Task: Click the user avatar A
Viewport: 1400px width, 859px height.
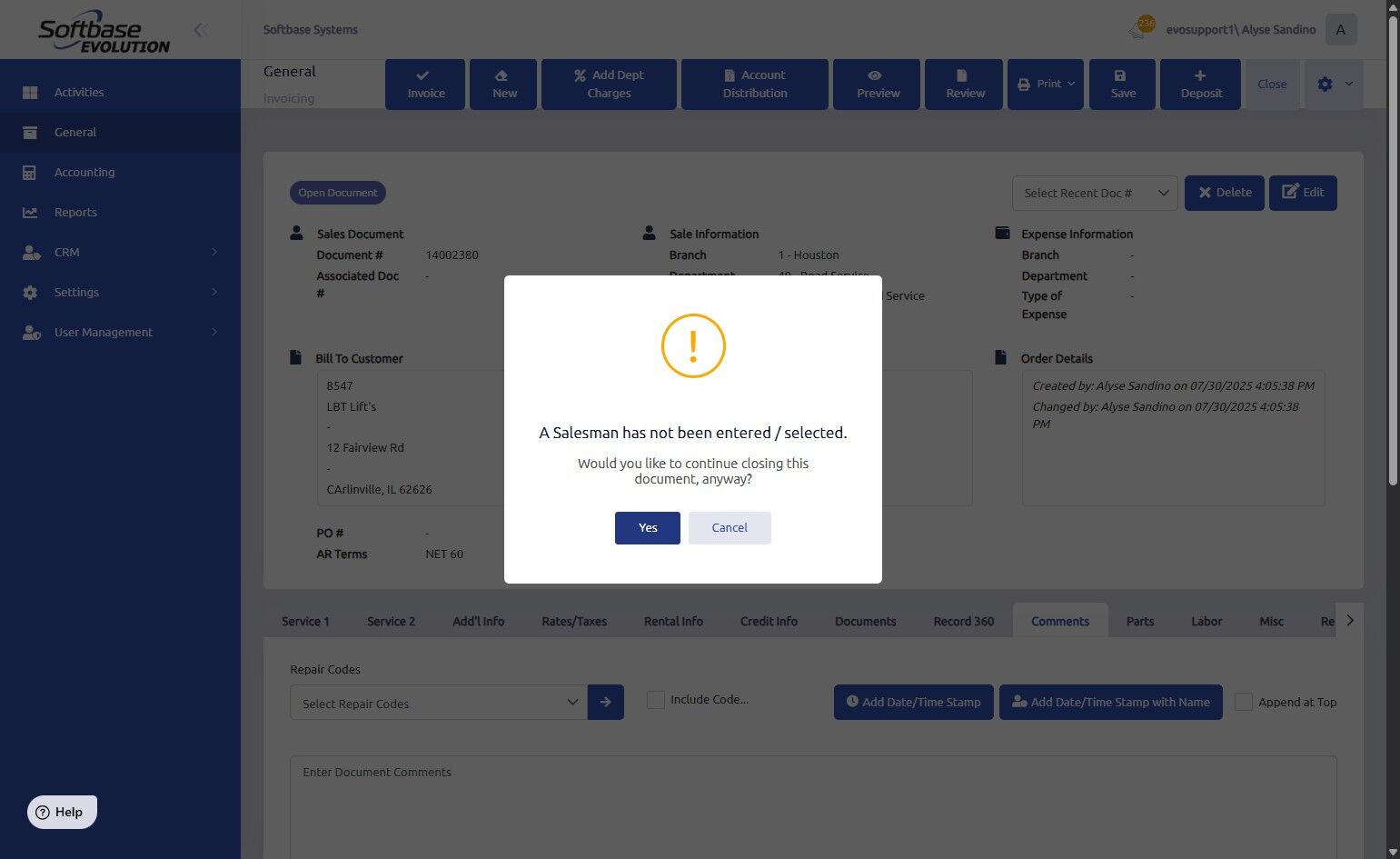Action: click(1341, 30)
